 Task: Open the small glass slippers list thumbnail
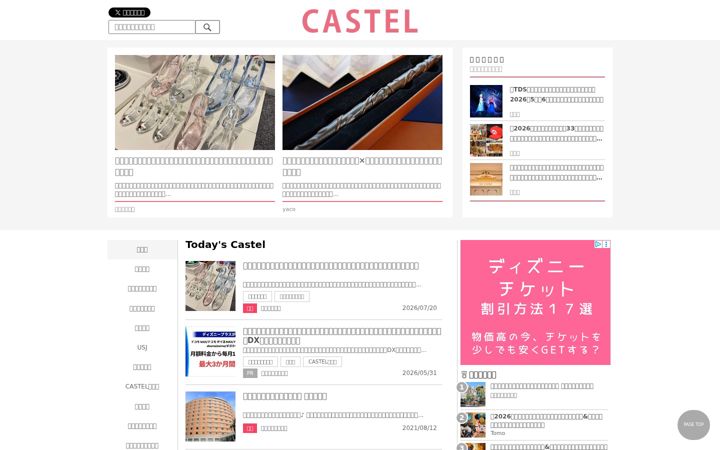coord(210,286)
